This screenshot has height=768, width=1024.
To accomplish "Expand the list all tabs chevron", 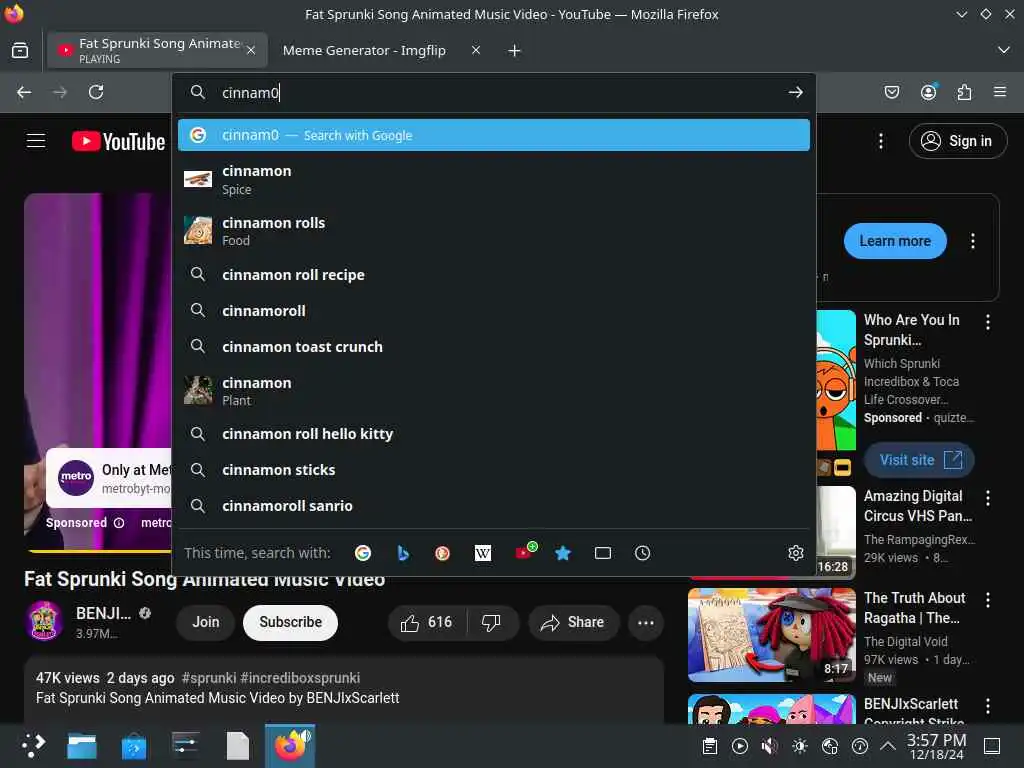I will pos(1004,50).
